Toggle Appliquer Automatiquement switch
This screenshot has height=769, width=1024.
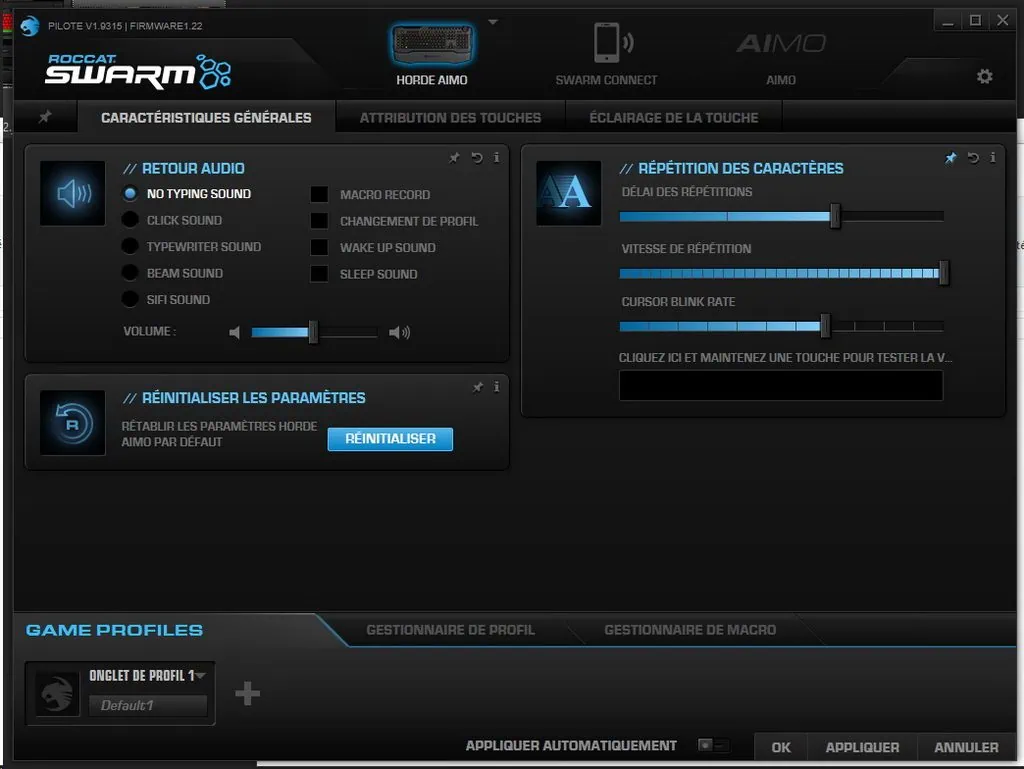click(x=713, y=746)
